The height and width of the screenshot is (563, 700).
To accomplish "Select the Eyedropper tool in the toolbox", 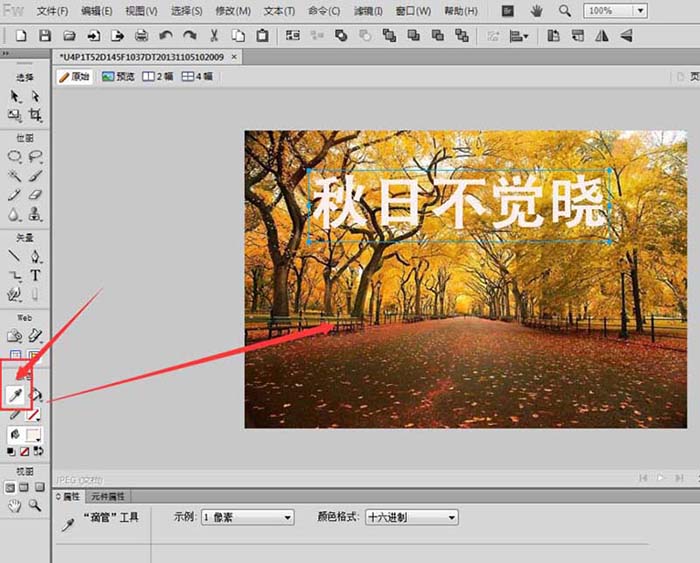I will [16, 396].
